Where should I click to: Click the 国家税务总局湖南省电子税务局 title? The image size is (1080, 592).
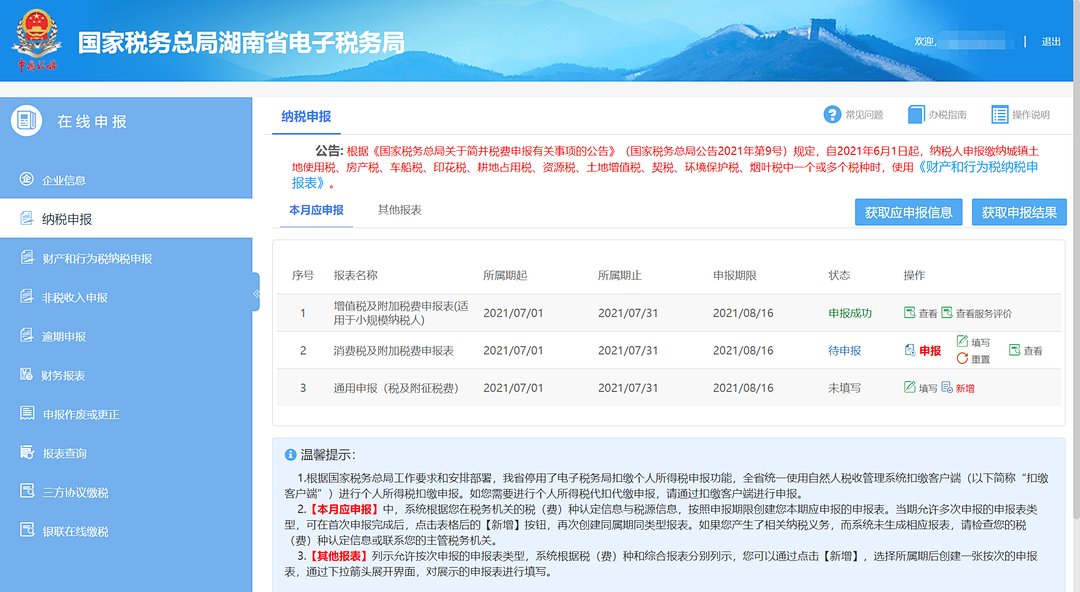point(241,43)
